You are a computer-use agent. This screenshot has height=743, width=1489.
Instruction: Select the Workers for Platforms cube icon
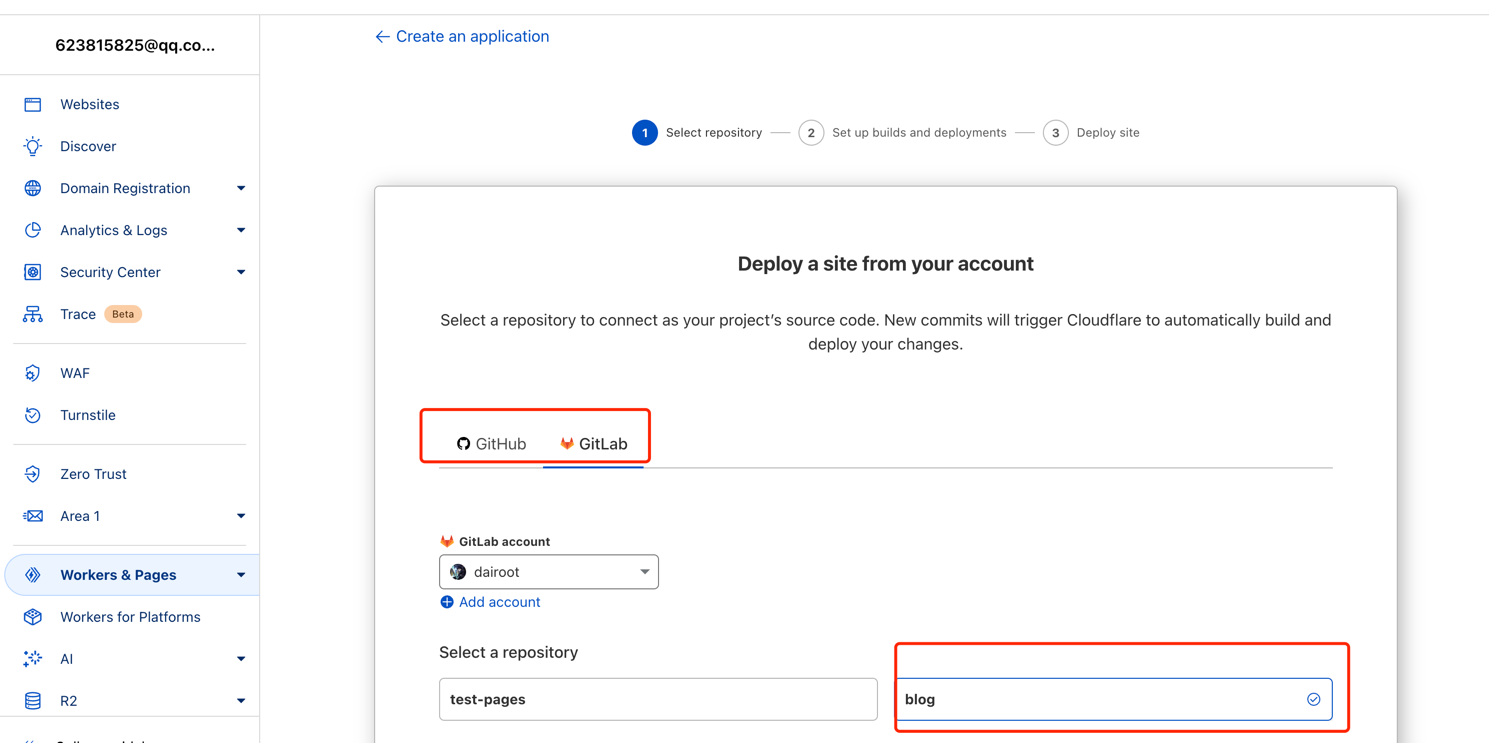pyautogui.click(x=33, y=617)
